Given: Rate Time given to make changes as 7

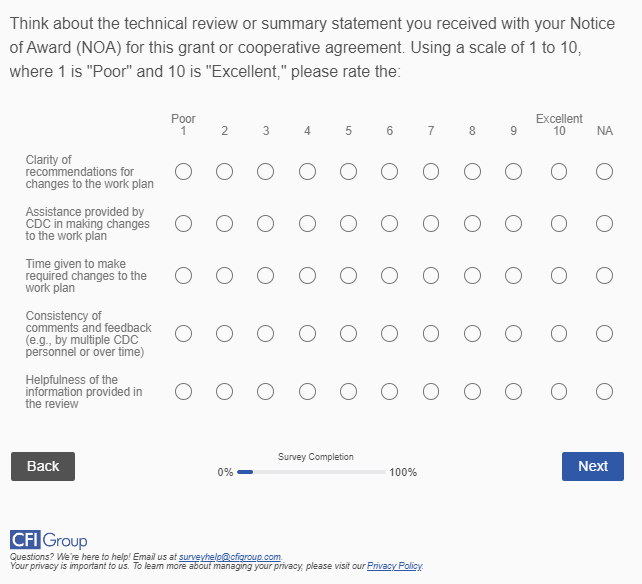Looking at the screenshot, I should [x=431, y=275].
